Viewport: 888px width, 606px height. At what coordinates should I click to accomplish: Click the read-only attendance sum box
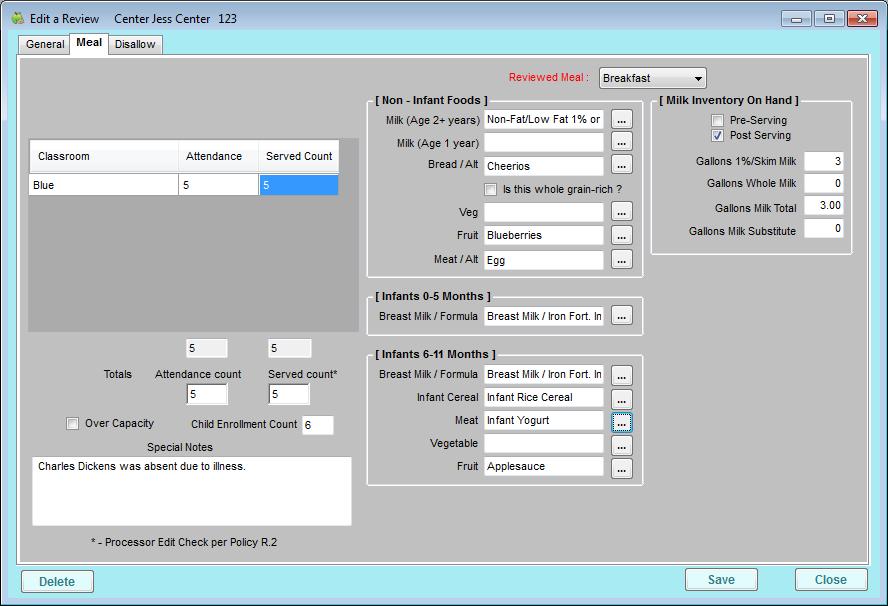[x=207, y=348]
